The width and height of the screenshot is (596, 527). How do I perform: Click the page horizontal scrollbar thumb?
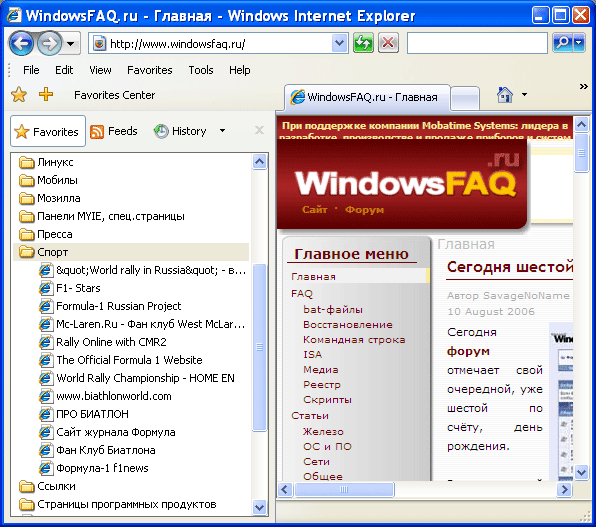tap(344, 489)
